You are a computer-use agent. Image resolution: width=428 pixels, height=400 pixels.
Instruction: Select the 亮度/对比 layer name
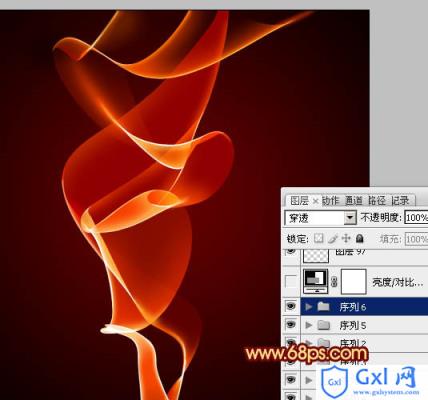point(397,283)
